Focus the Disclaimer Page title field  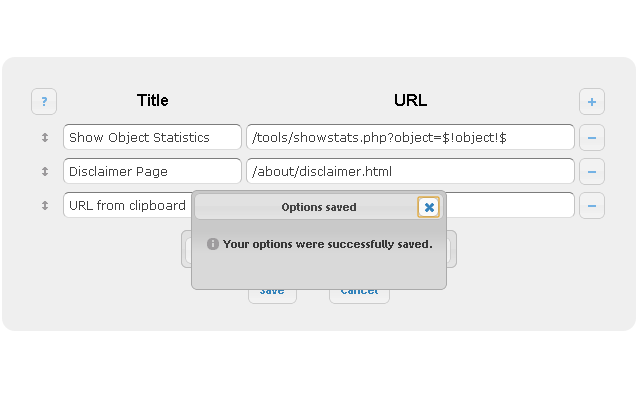[x=152, y=172]
